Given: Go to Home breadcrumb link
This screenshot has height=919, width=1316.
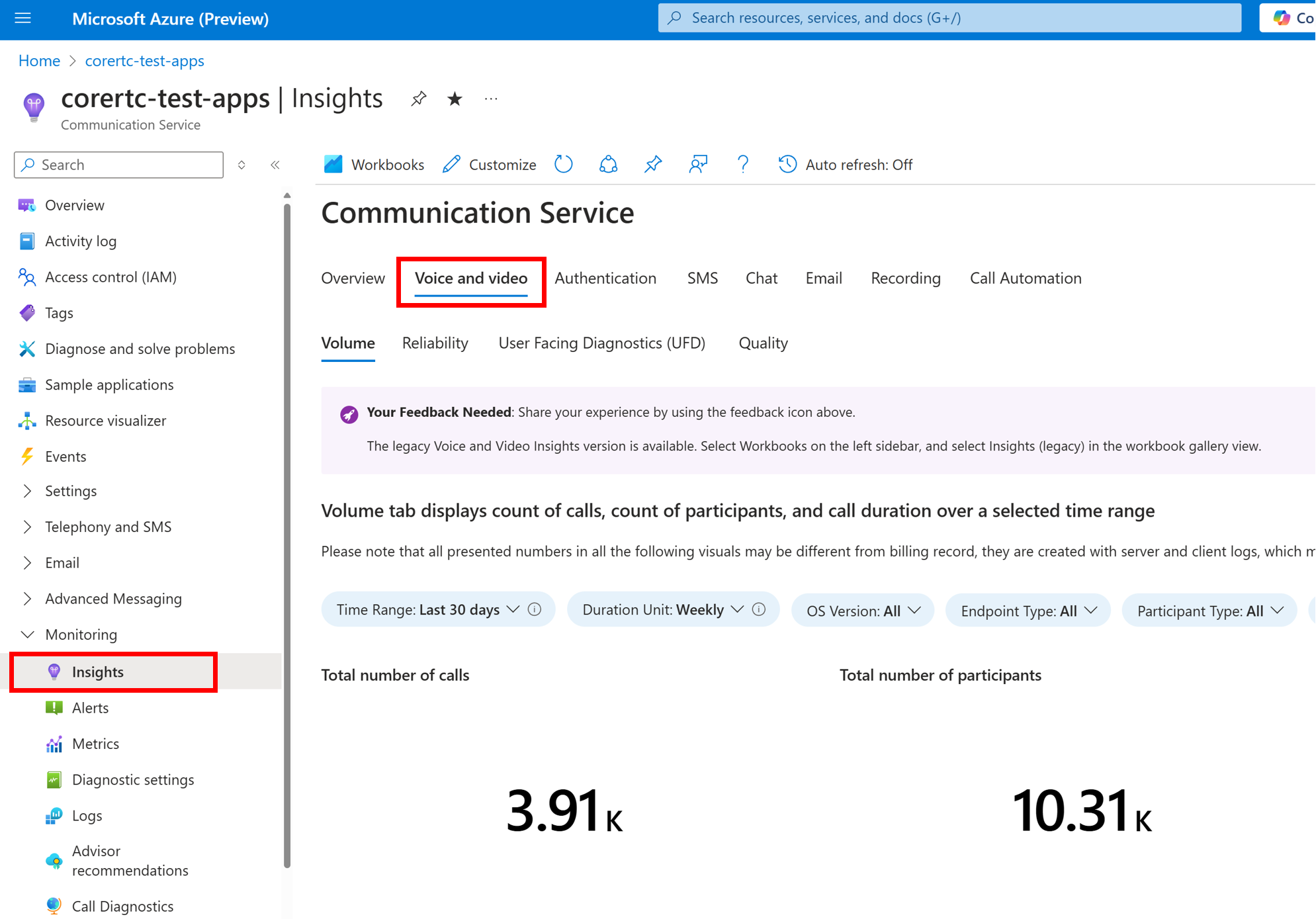Looking at the screenshot, I should (39, 61).
